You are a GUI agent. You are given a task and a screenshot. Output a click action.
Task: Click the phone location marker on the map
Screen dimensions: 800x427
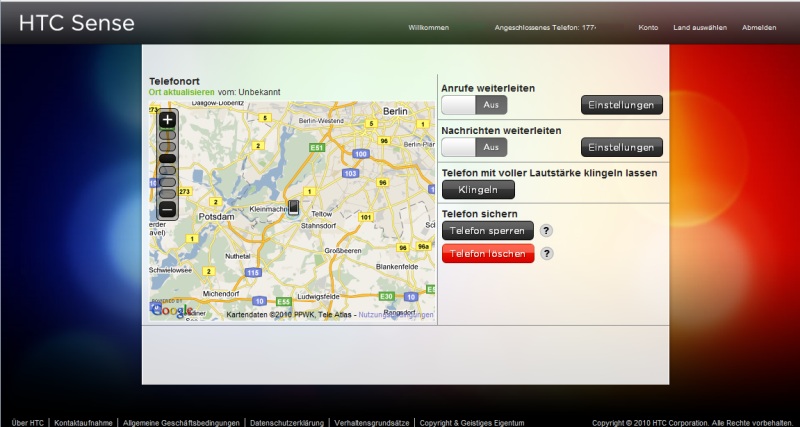pyautogui.click(x=293, y=207)
